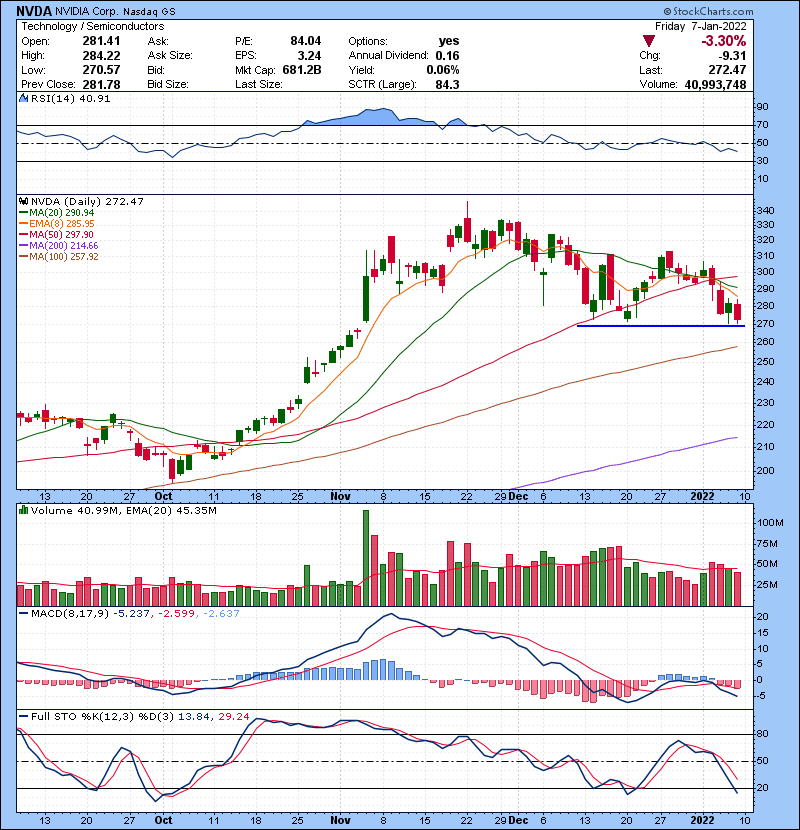Click the MACD 20 level axis label
Screen dimensions: 800x830
763,617
